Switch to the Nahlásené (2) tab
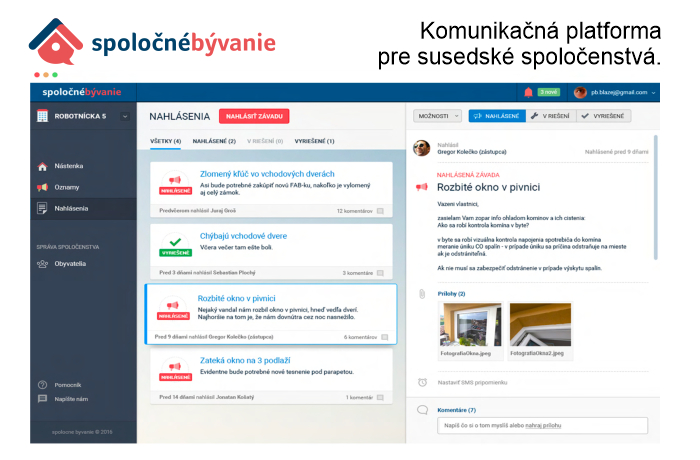 [214, 141]
